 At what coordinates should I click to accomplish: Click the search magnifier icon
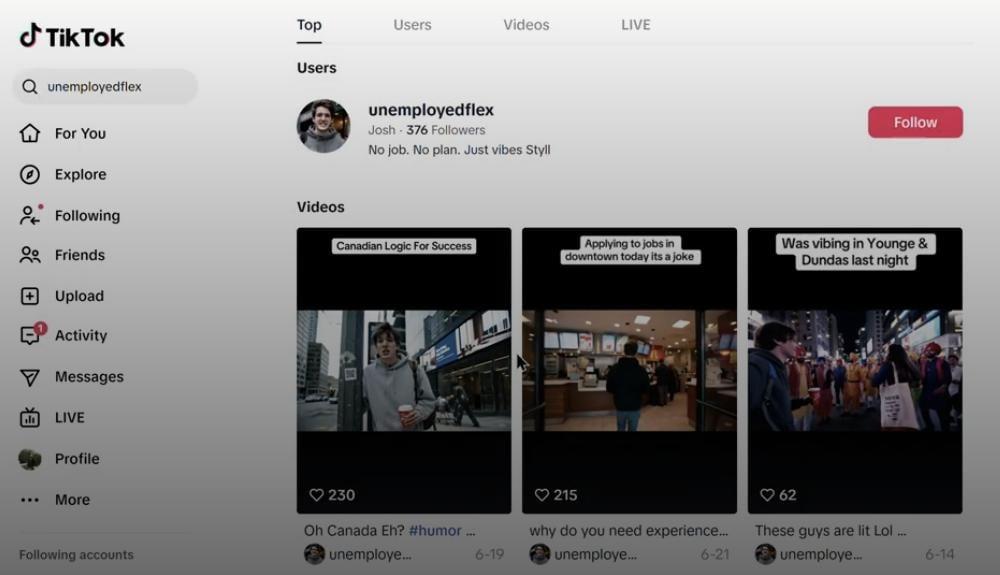30,87
